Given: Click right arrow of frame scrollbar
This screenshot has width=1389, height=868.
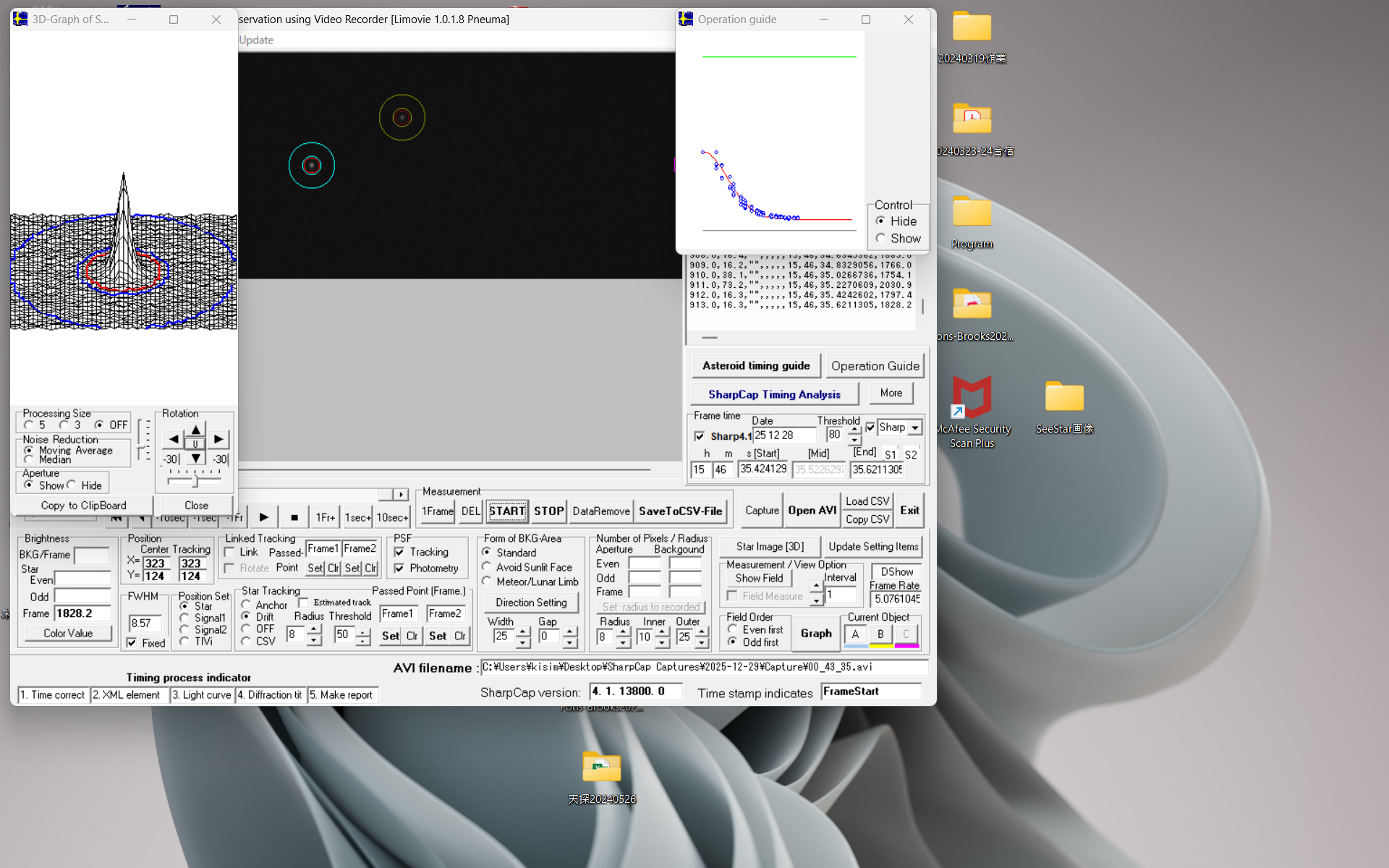Looking at the screenshot, I should [401, 494].
